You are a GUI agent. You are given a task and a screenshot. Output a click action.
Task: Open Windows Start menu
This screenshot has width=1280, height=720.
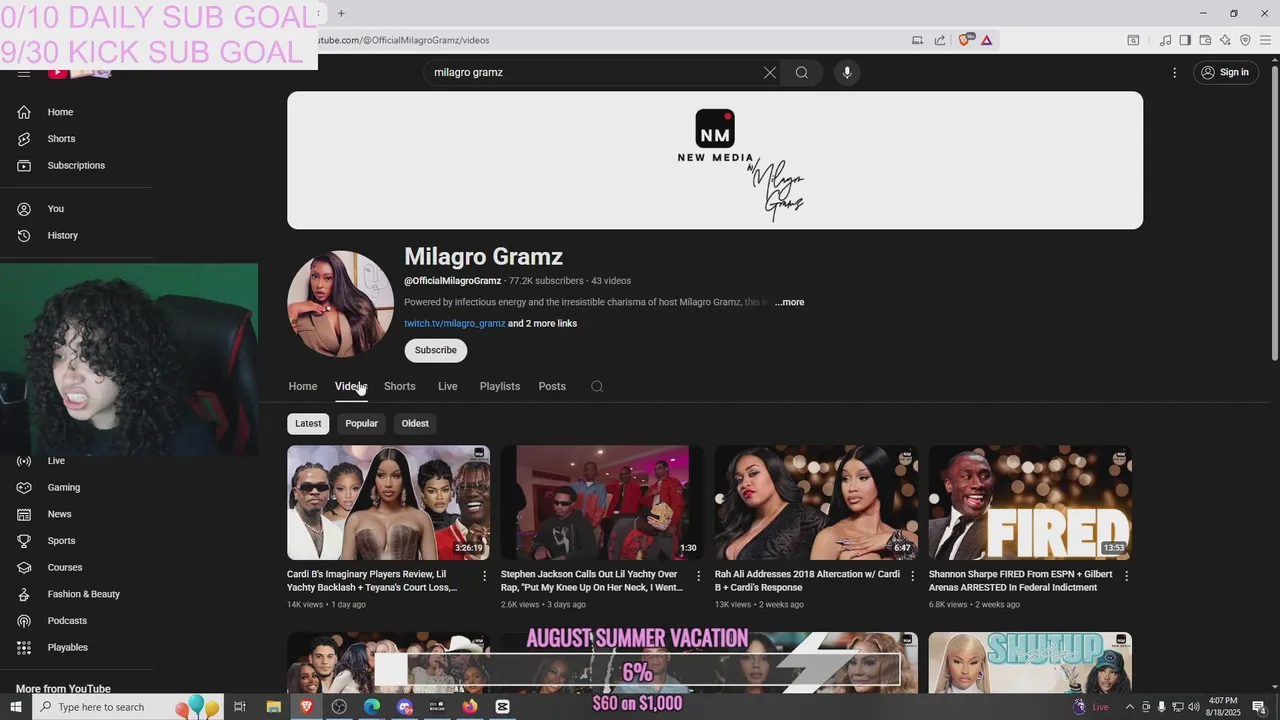coord(16,707)
